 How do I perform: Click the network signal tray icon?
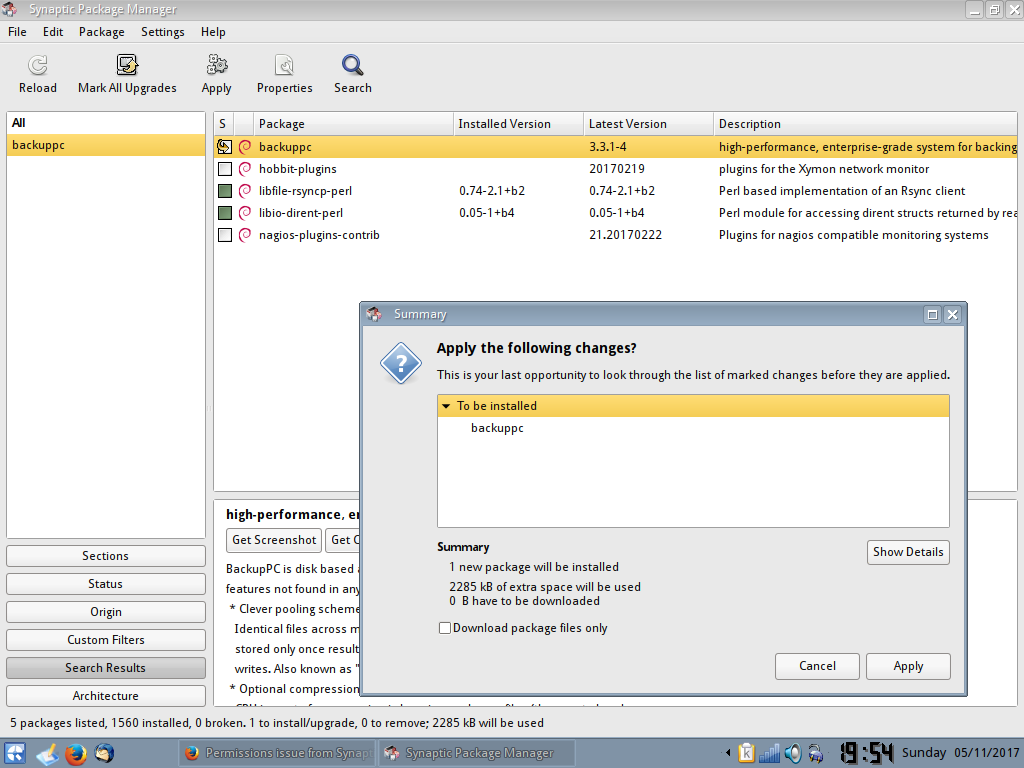(x=770, y=754)
